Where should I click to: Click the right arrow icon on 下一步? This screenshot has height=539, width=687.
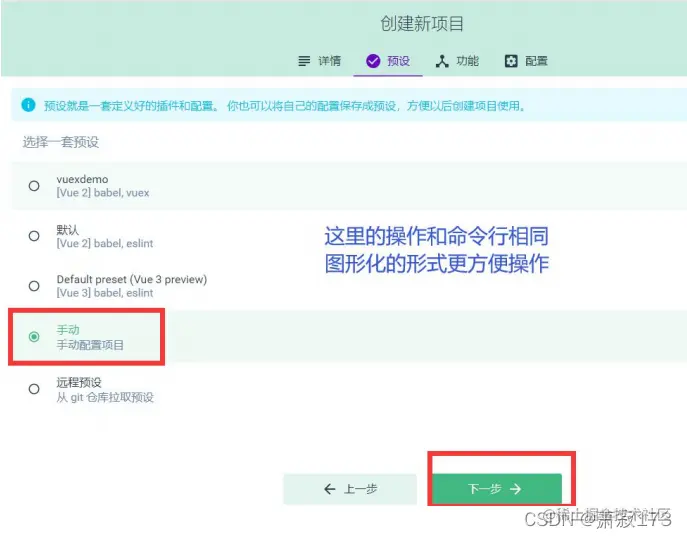tap(516, 489)
